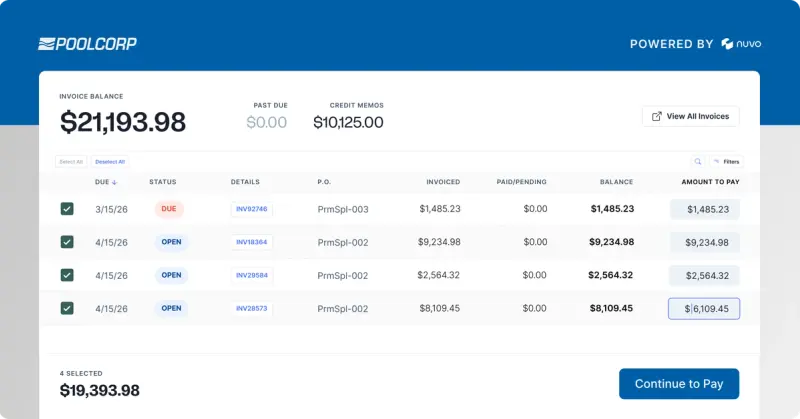Click the amount to pay field showing $1,485.23
Screen dimensions: 800x419
click(705, 209)
